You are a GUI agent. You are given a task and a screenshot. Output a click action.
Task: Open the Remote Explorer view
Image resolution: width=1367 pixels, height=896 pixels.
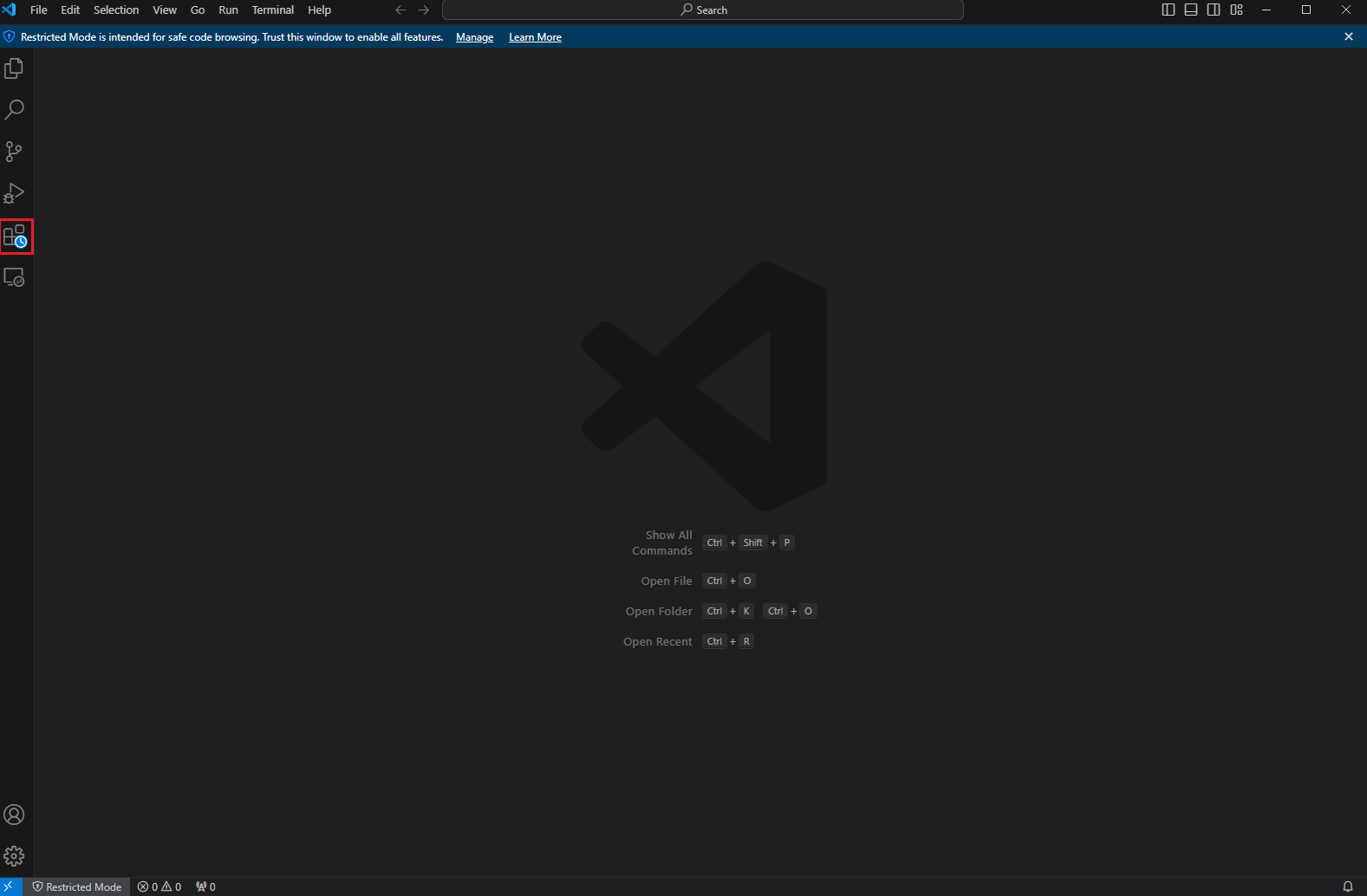(14, 277)
